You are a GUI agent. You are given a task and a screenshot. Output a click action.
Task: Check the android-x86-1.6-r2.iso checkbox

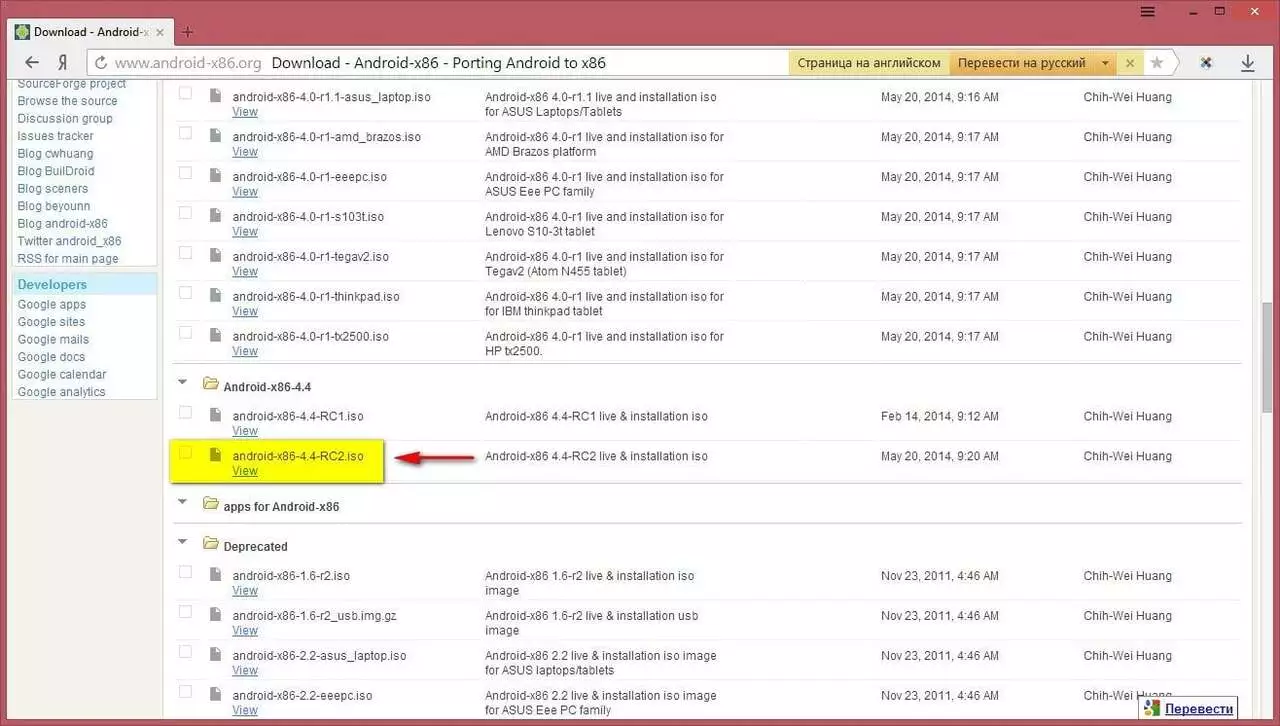coord(185,572)
